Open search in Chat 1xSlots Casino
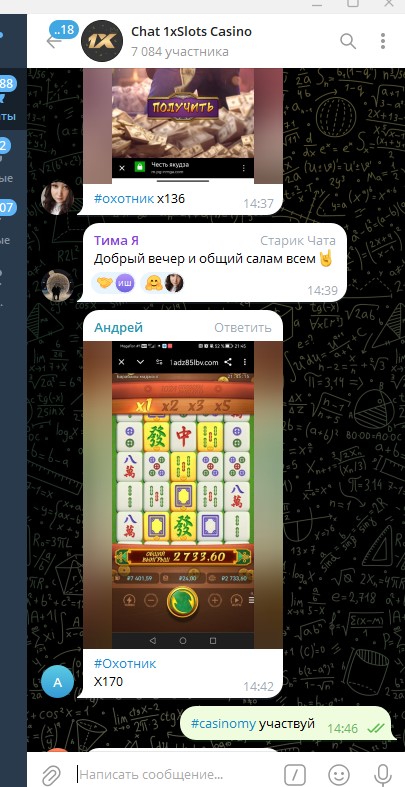 (348, 41)
